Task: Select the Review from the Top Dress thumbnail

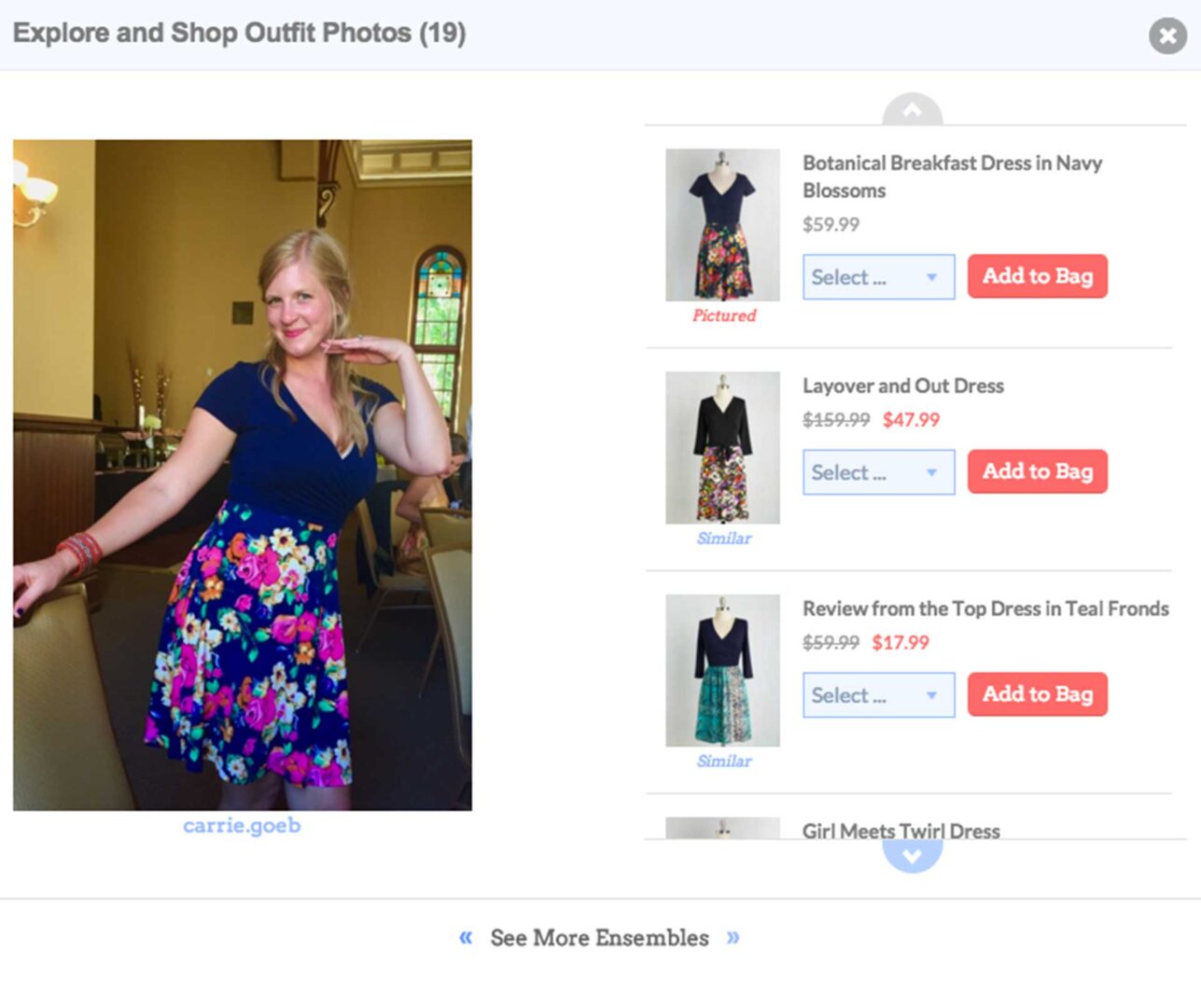Action: tap(723, 669)
